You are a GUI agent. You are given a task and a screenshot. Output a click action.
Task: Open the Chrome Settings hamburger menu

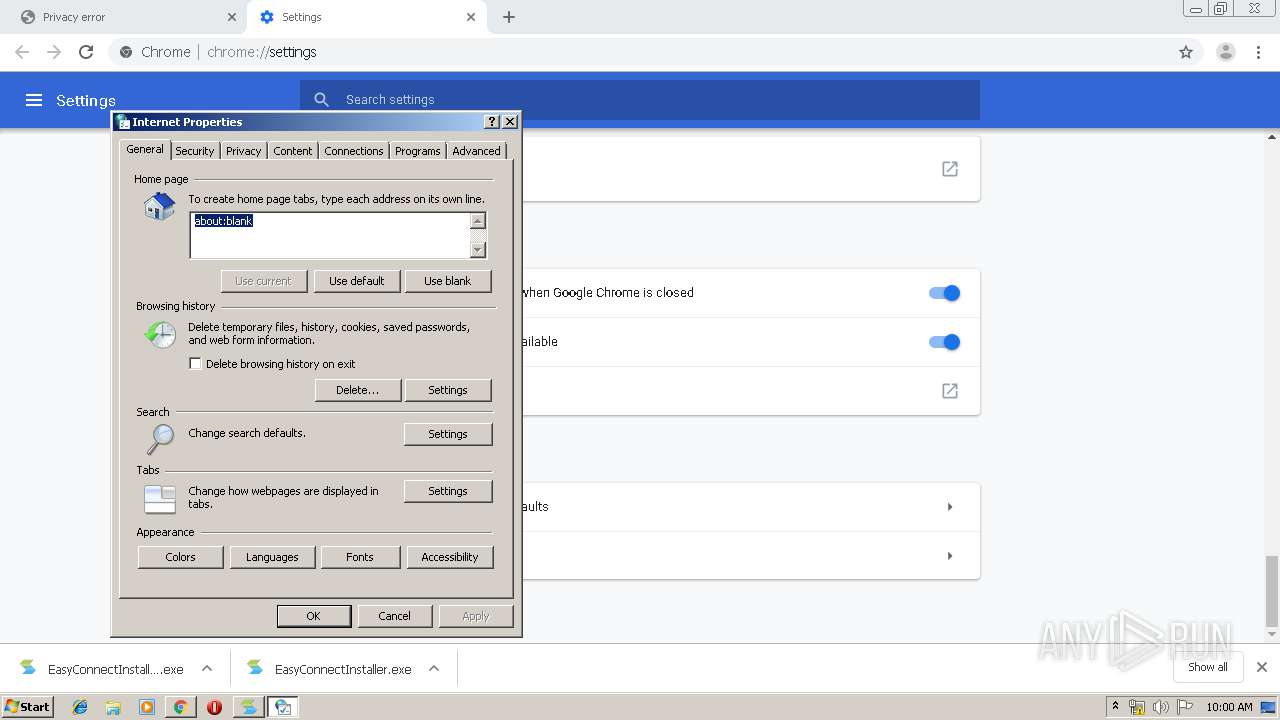click(x=34, y=100)
